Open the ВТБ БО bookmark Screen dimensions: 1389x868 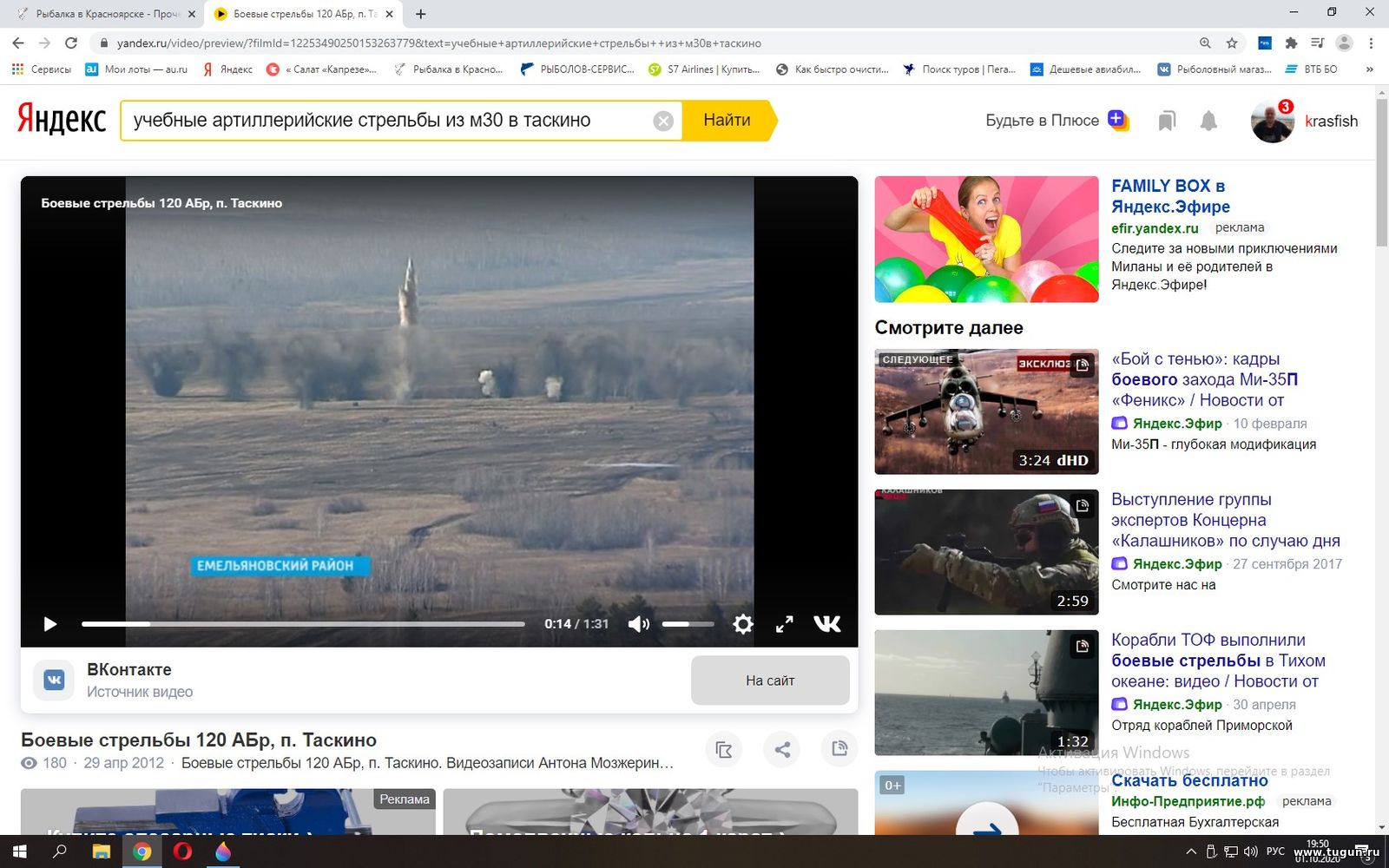[x=1311, y=69]
